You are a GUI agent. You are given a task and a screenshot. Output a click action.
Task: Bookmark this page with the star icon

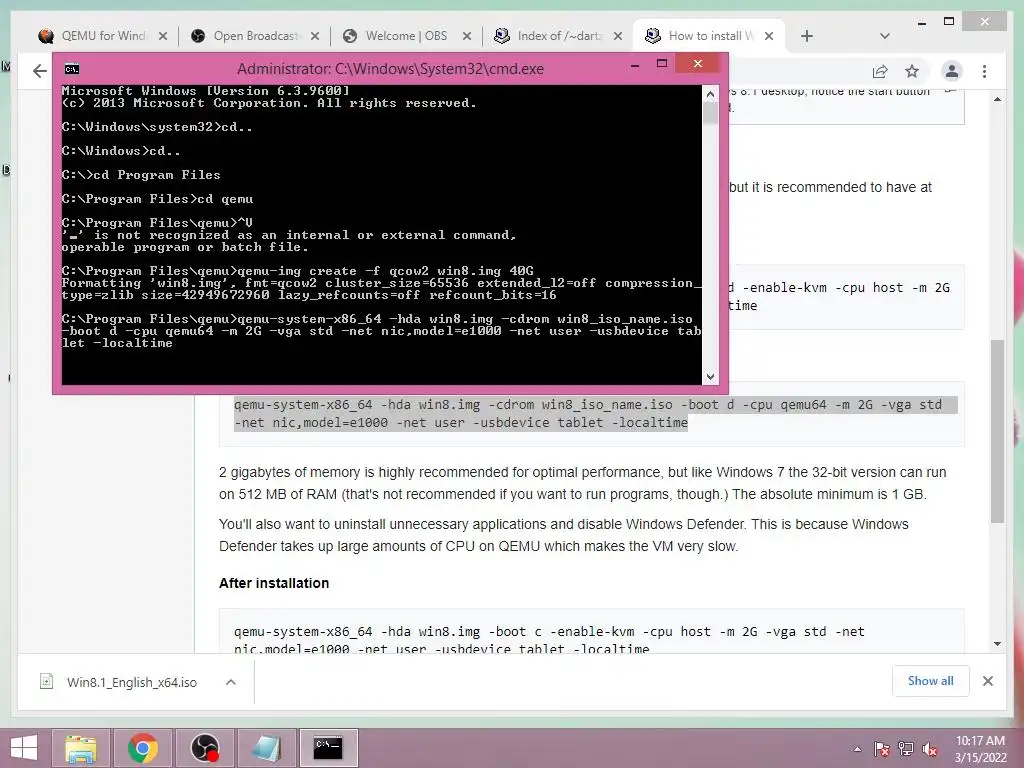[912, 71]
